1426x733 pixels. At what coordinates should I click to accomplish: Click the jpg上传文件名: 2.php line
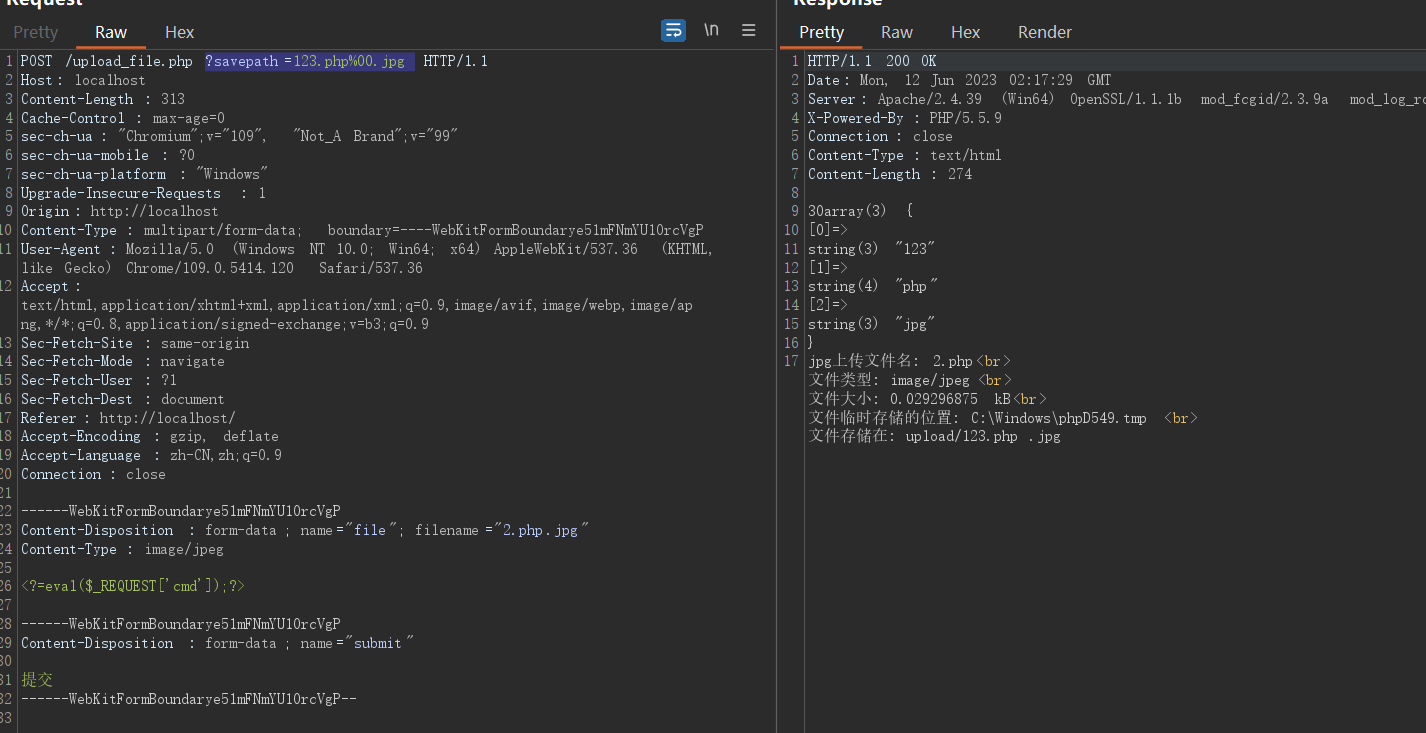click(910, 361)
